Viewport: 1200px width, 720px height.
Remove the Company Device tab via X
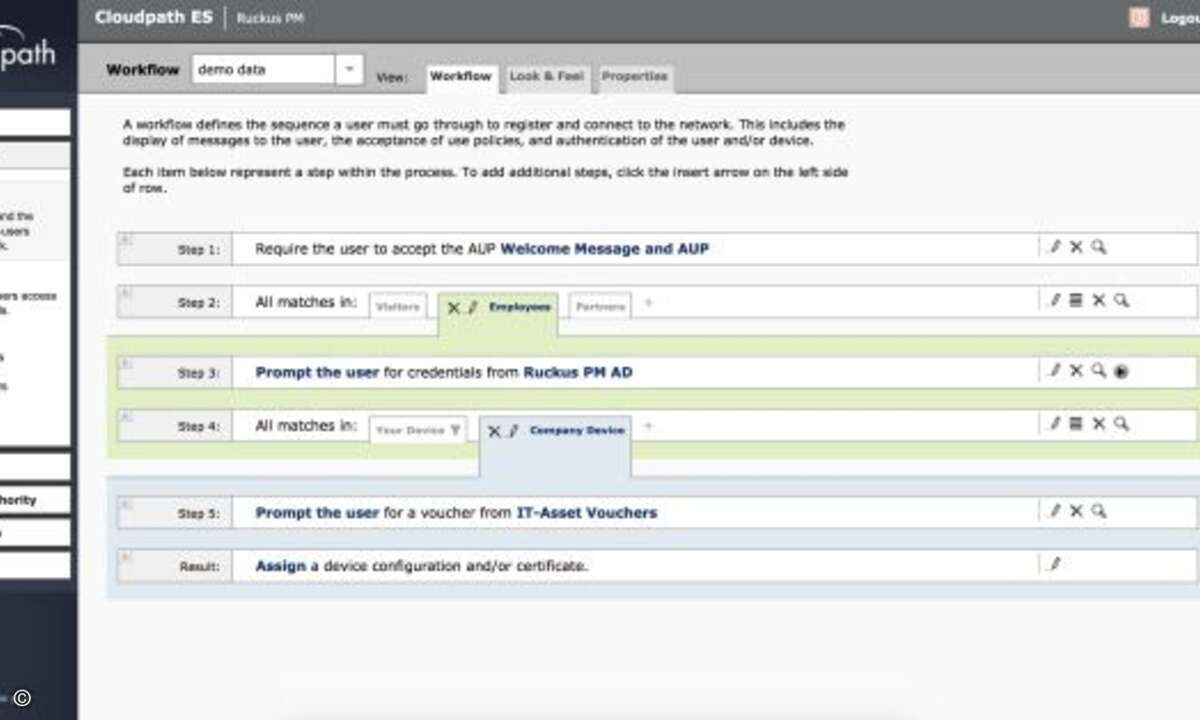[x=494, y=431]
